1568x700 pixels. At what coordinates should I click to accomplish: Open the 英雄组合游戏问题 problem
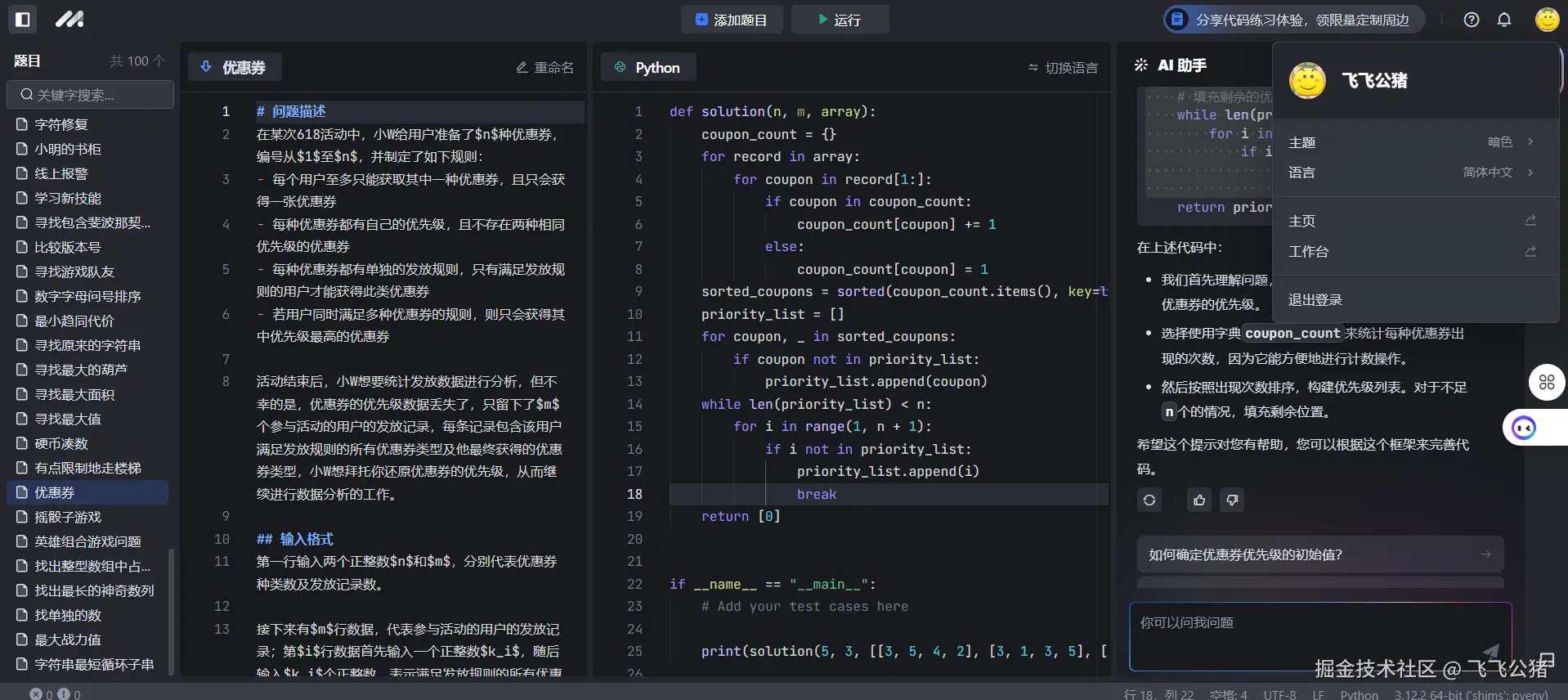tap(87, 541)
